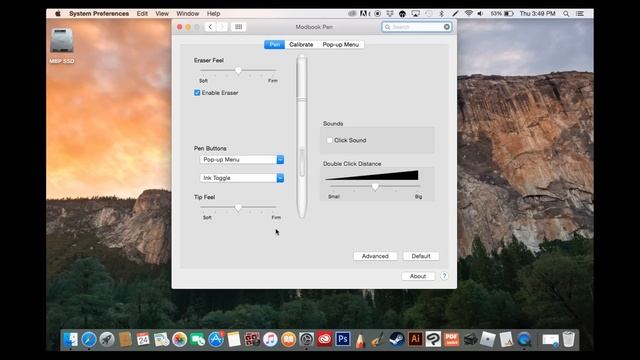Open Adobe Creative Cloud in dock

(324, 339)
